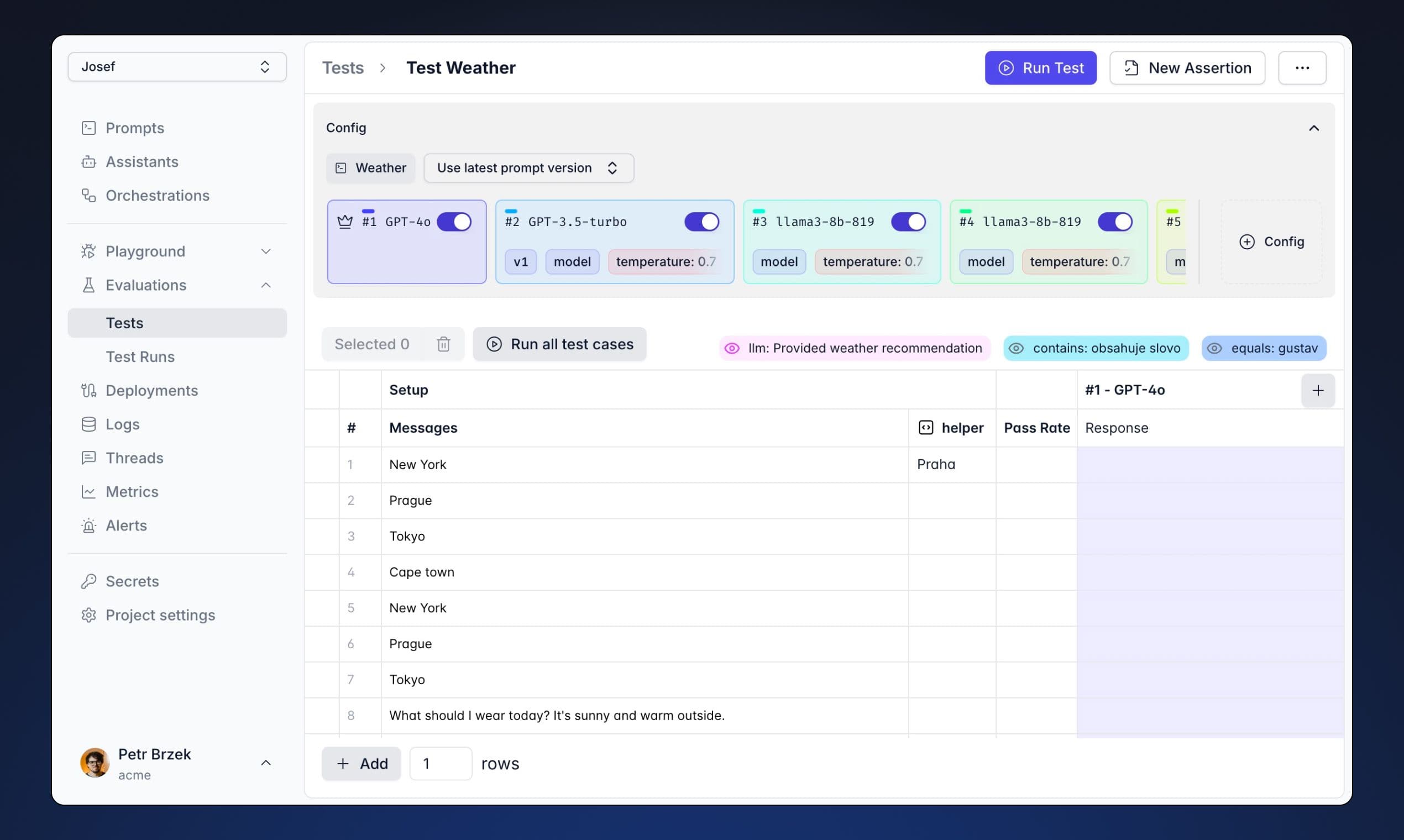The image size is (1404, 840).
Task: Toggle the GPT-4o model switch on
Action: (455, 221)
